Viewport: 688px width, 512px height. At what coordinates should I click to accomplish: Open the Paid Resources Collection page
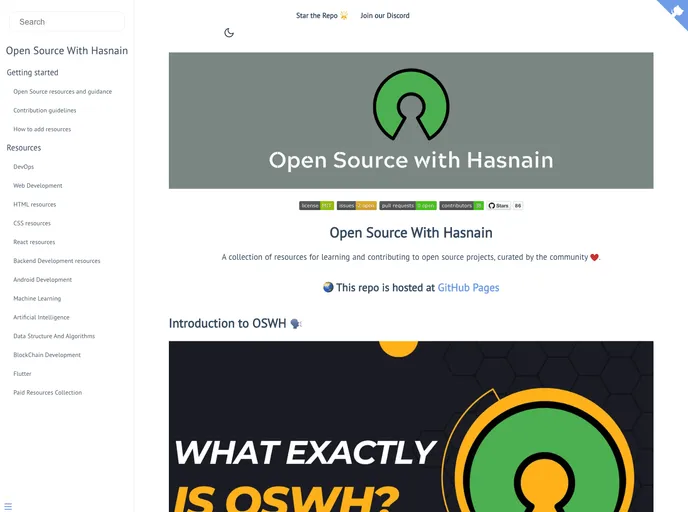coord(47,393)
